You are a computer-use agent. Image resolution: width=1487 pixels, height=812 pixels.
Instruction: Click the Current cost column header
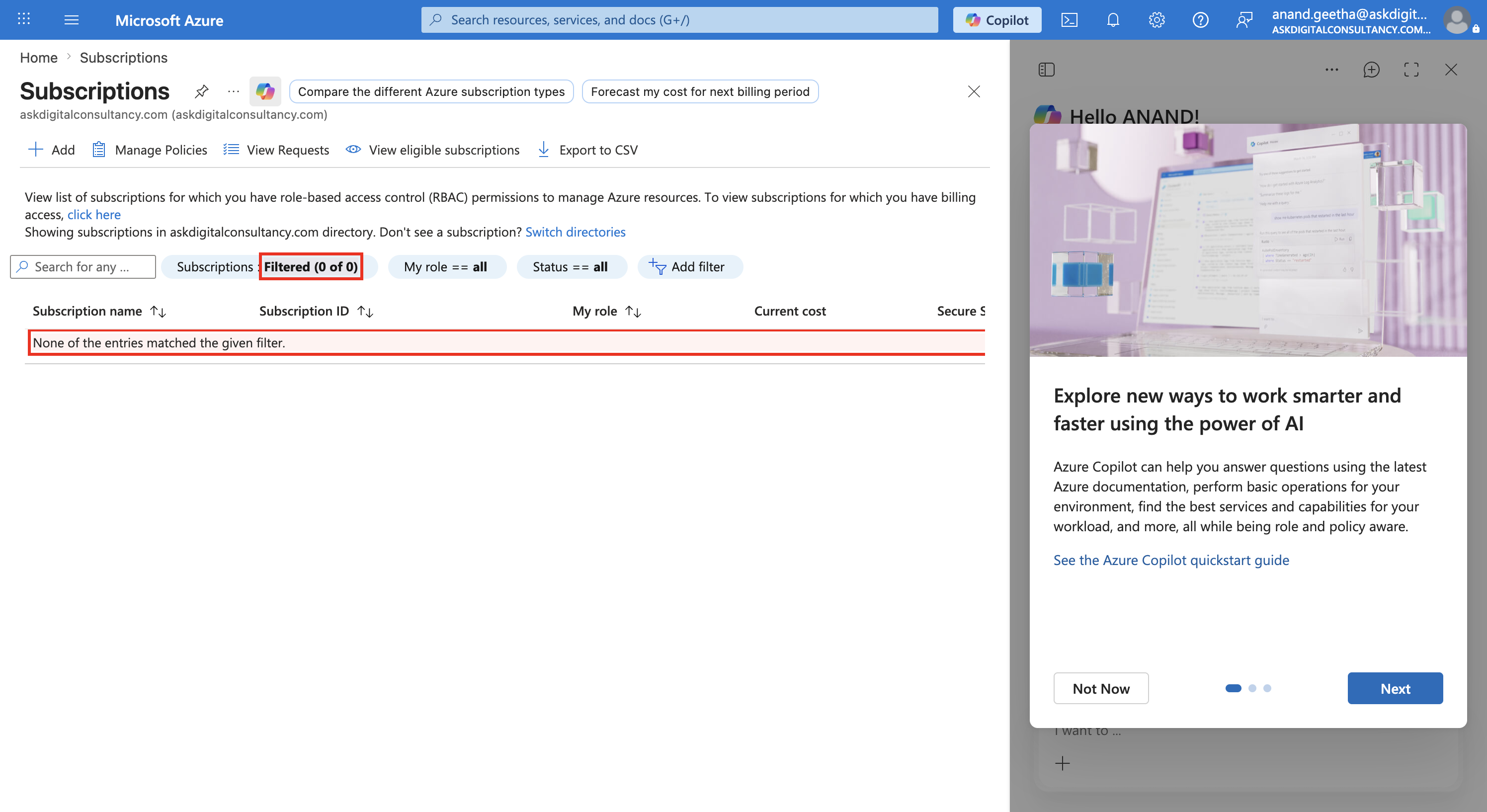(x=790, y=312)
